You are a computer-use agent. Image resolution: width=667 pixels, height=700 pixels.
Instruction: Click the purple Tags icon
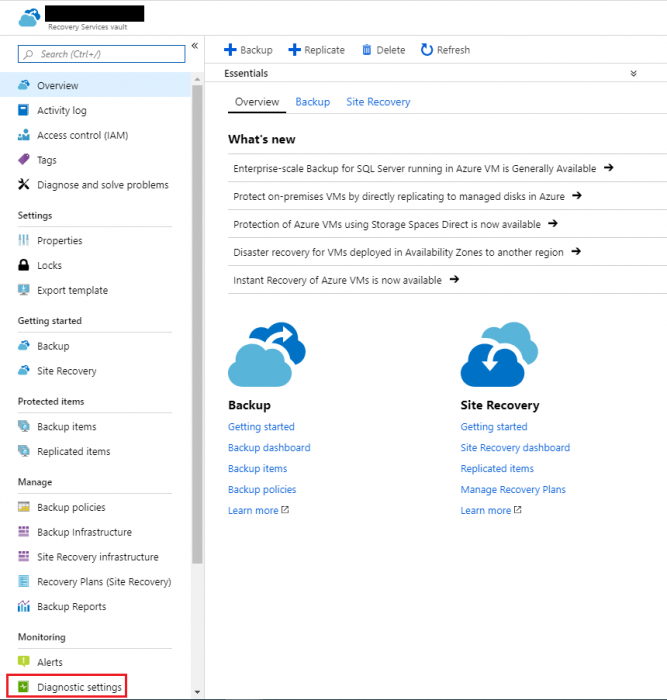click(24, 159)
